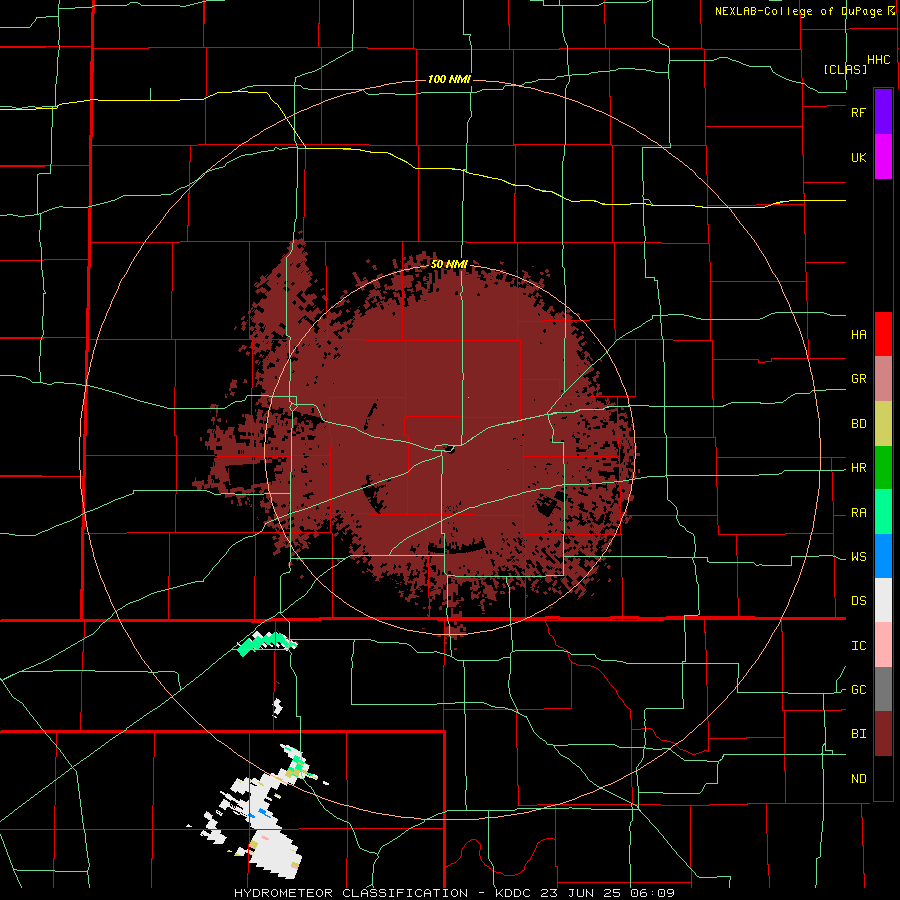Click the GR legend label

click(858, 379)
